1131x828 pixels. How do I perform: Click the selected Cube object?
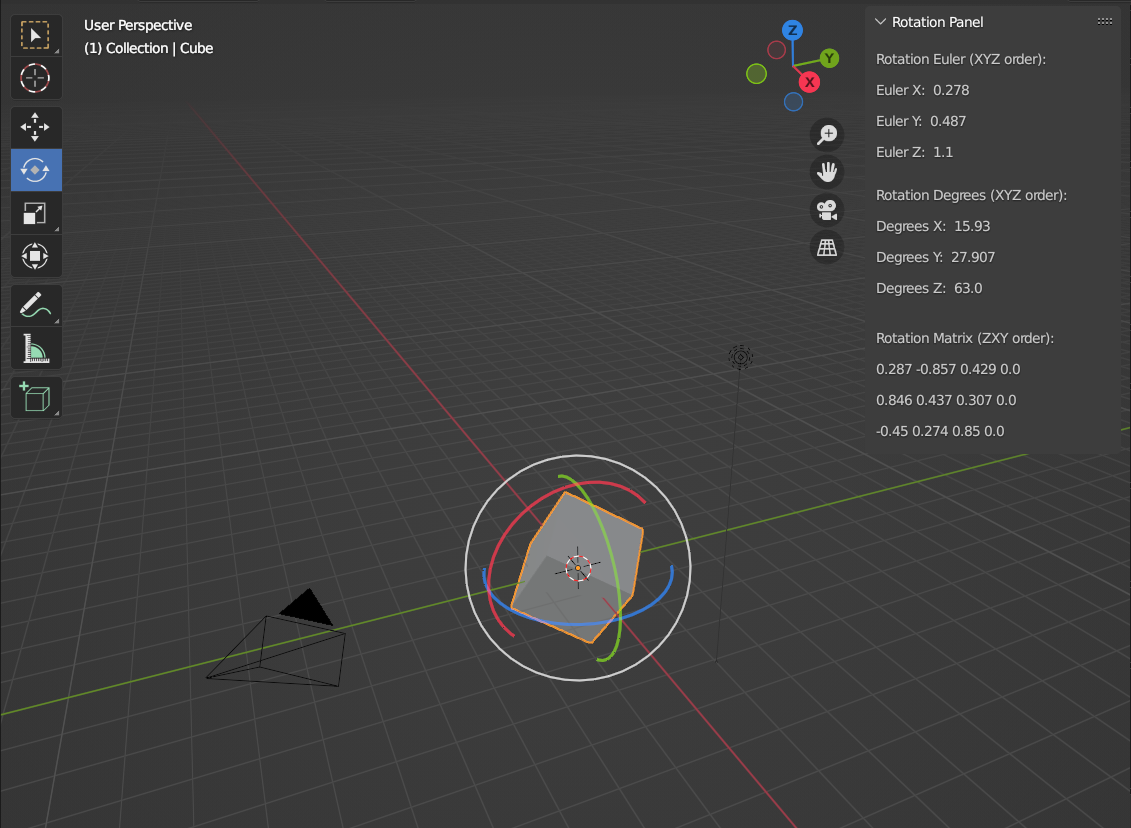pyautogui.click(x=577, y=568)
